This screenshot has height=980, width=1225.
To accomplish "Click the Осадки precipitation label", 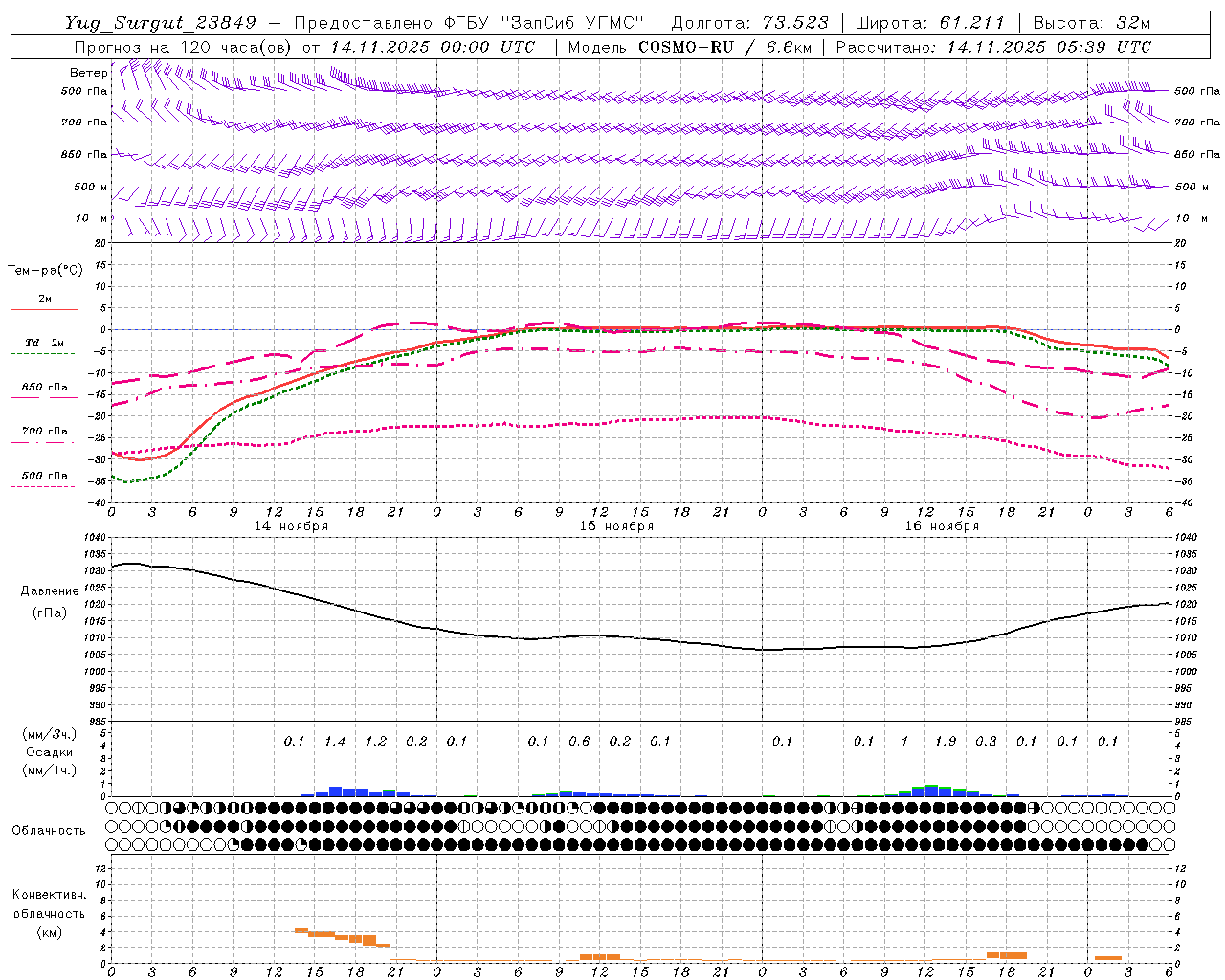I will point(50,752).
